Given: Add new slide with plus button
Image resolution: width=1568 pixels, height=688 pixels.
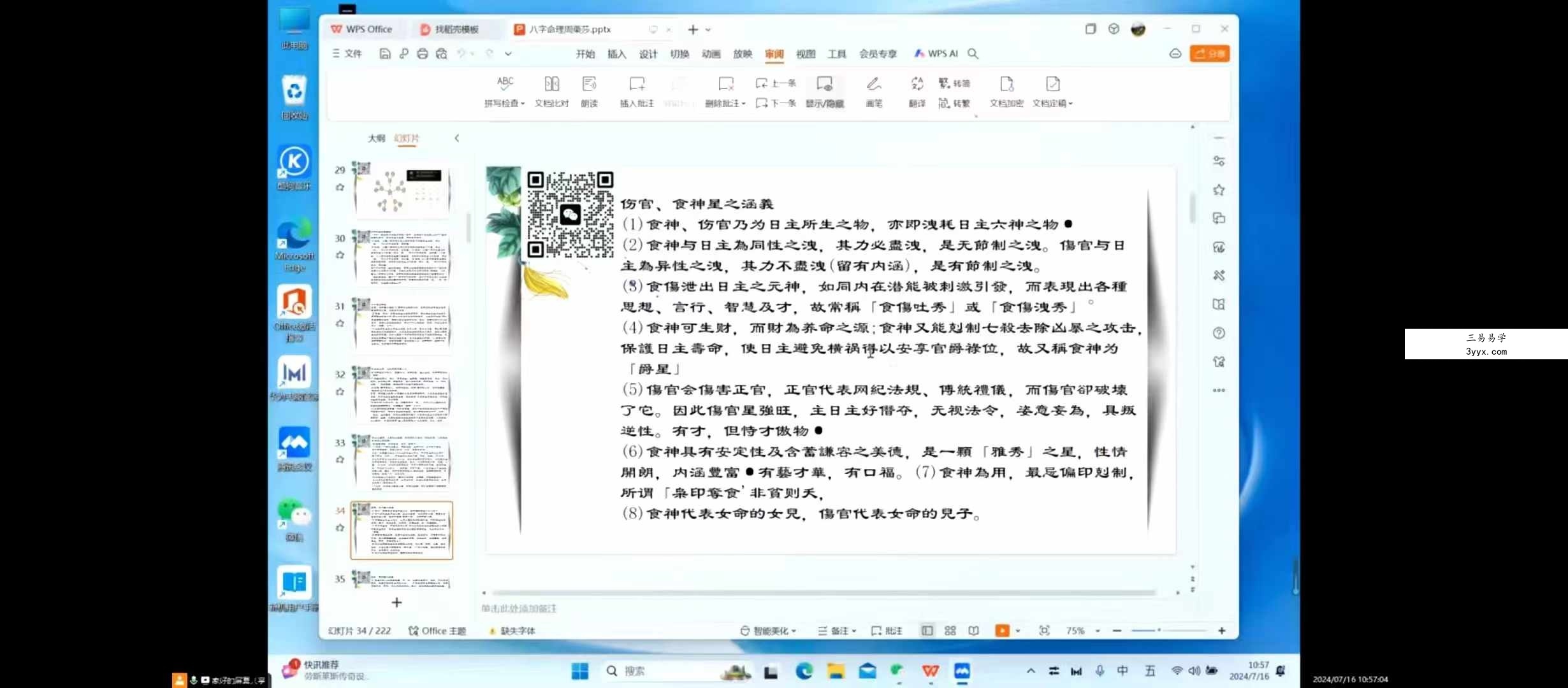Looking at the screenshot, I should point(396,603).
